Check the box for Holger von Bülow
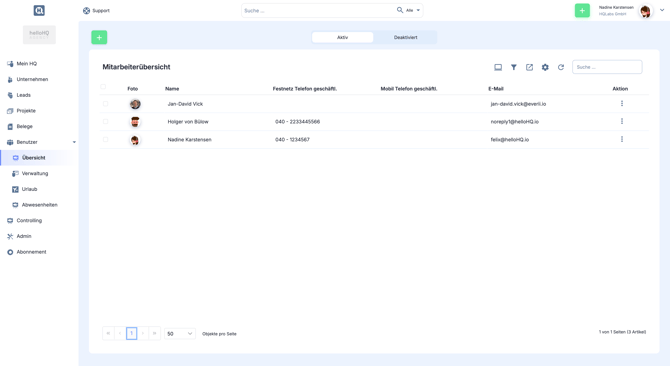The height and width of the screenshot is (366, 670). coord(106,122)
